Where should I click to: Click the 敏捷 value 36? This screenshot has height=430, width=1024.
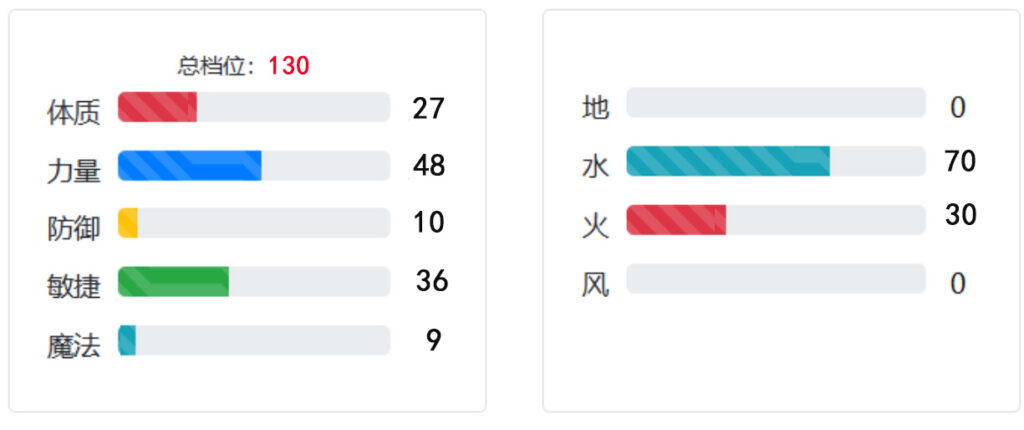click(x=432, y=281)
